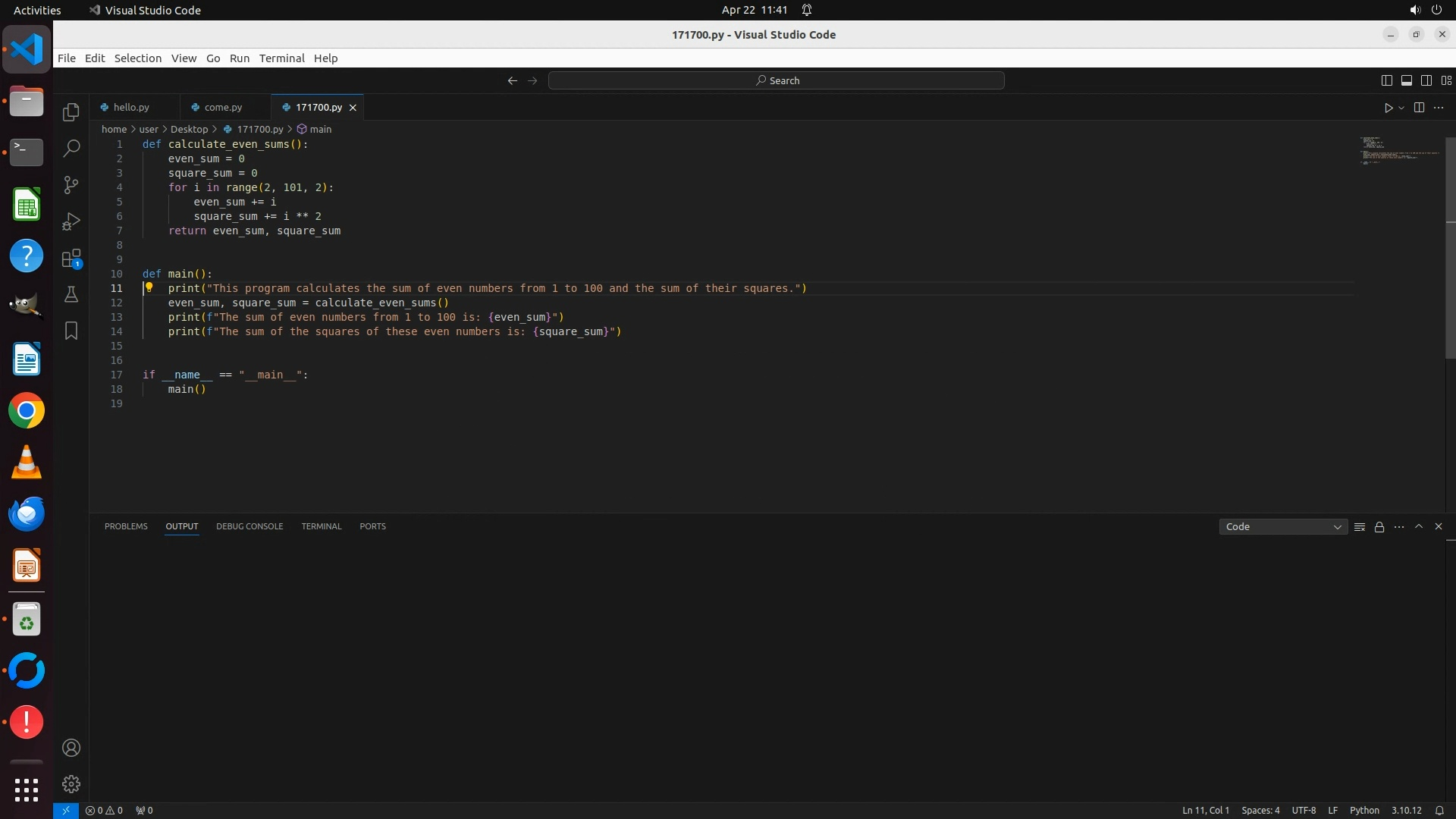Click the Python language mode in the status bar

(x=1364, y=811)
